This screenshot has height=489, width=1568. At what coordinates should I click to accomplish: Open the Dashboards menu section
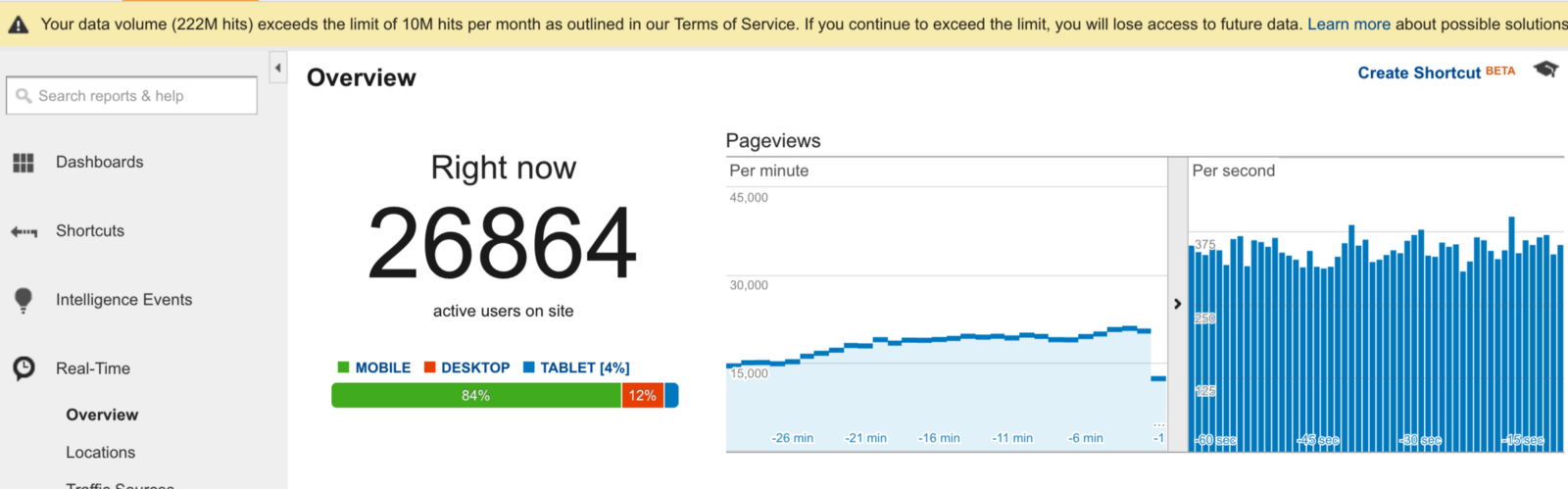[x=99, y=163]
